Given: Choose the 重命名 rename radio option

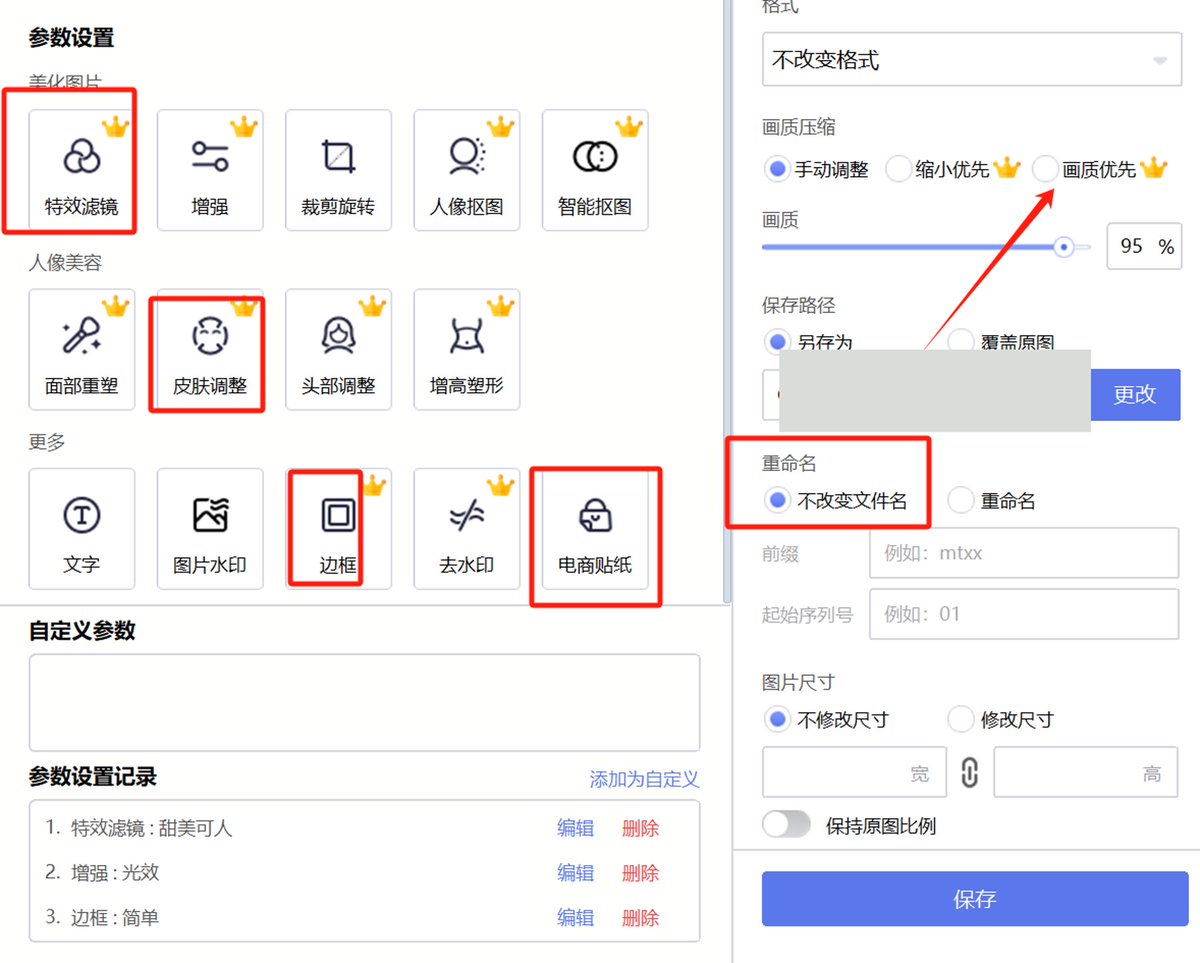Looking at the screenshot, I should pyautogui.click(x=961, y=500).
